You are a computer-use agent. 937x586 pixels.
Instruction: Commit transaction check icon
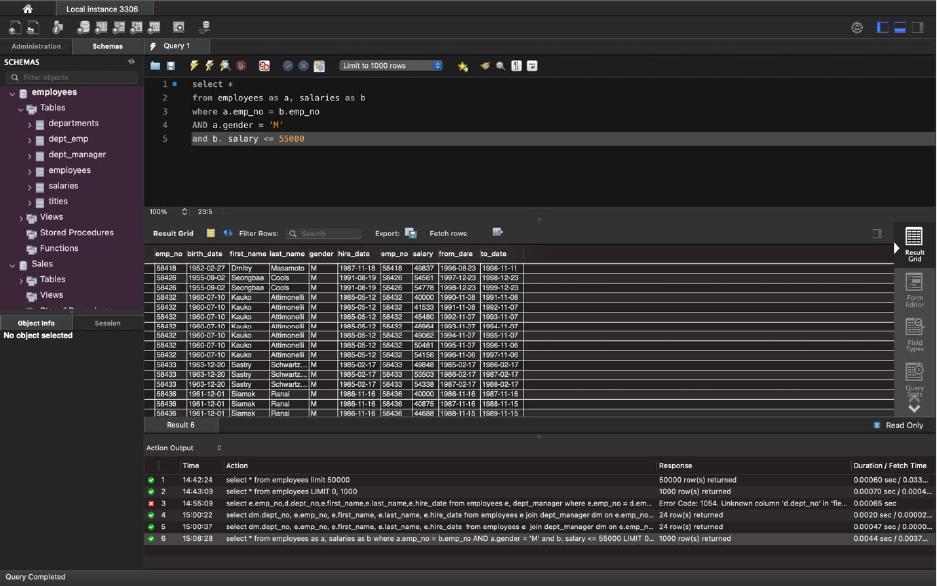click(288, 66)
